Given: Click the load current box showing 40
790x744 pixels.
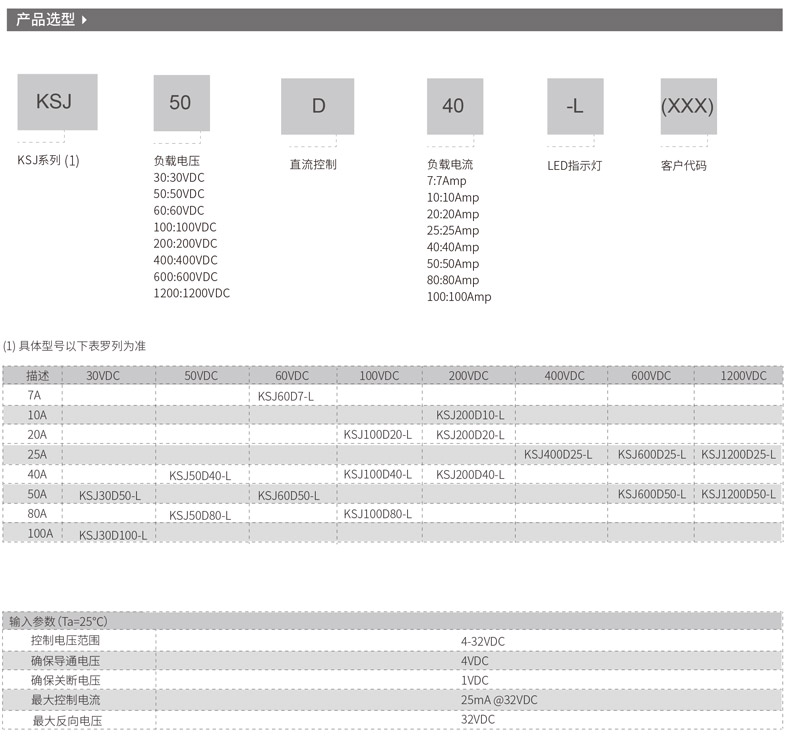Looking at the screenshot, I should tap(454, 106).
